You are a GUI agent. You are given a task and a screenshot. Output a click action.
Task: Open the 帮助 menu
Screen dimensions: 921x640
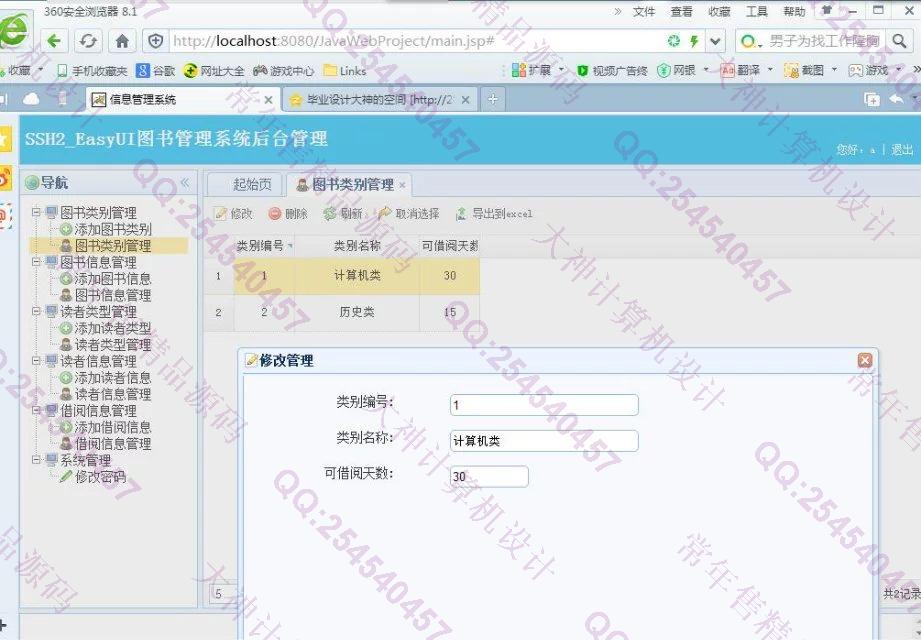point(794,12)
